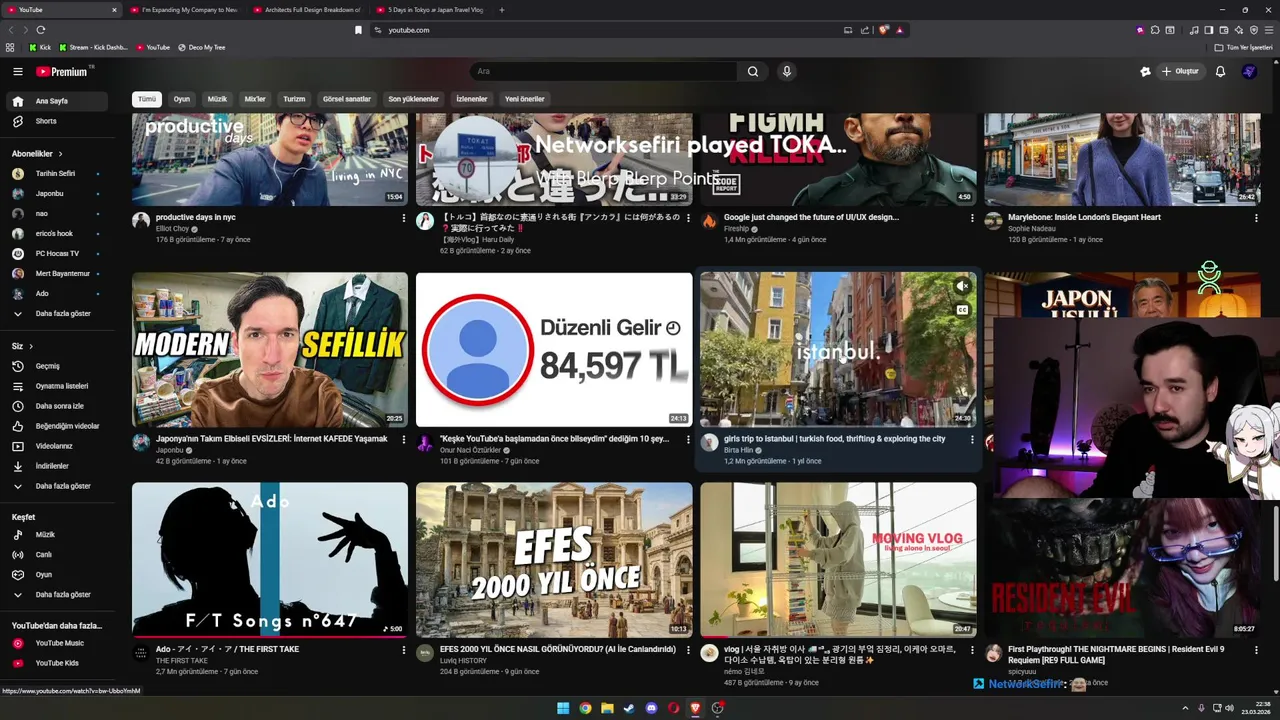This screenshot has height=720, width=1280.
Task: Open options menu for the EFES 2000 YIL video
Action: click(x=688, y=650)
